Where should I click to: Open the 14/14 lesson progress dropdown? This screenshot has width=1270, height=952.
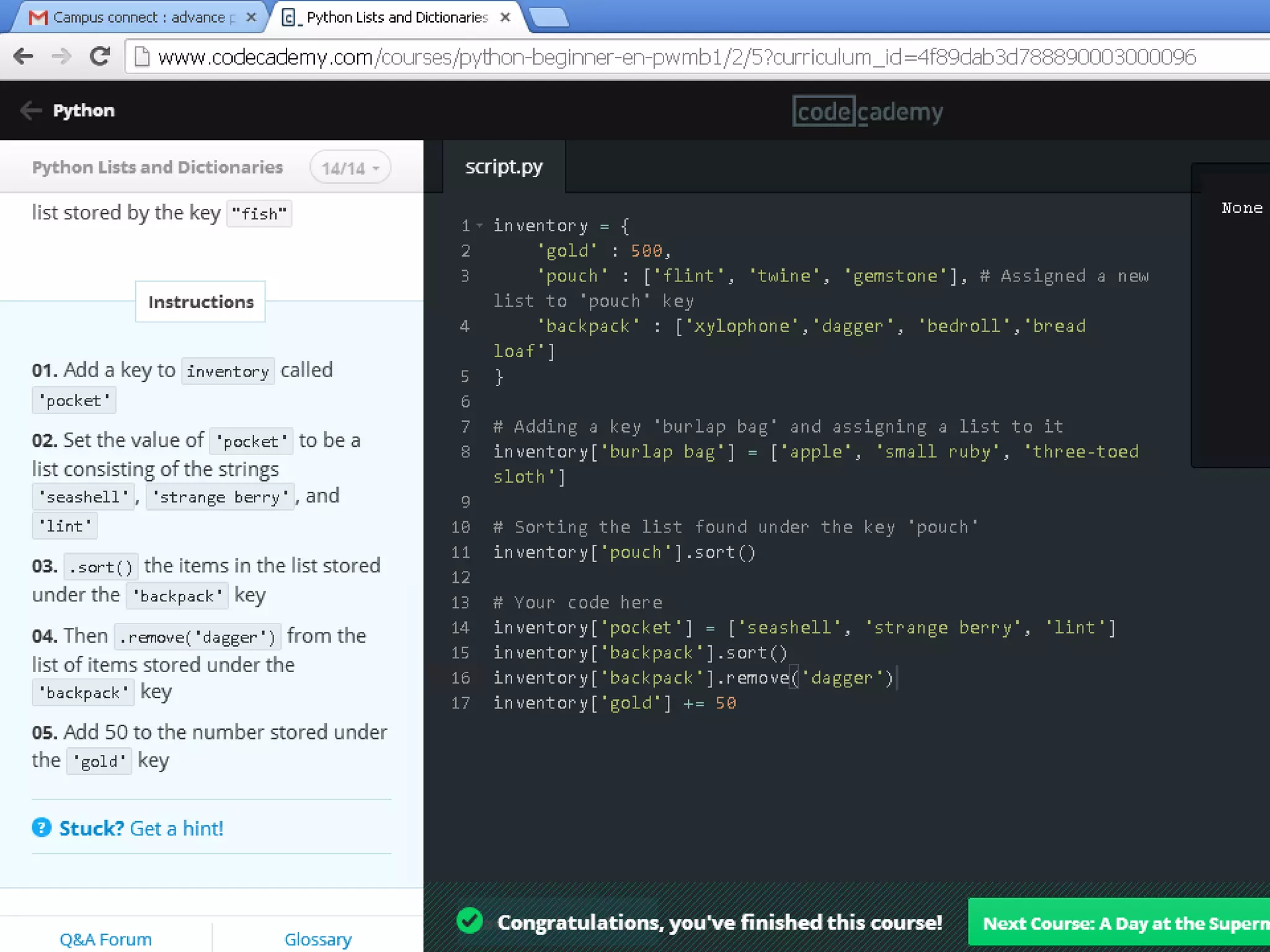(x=350, y=167)
